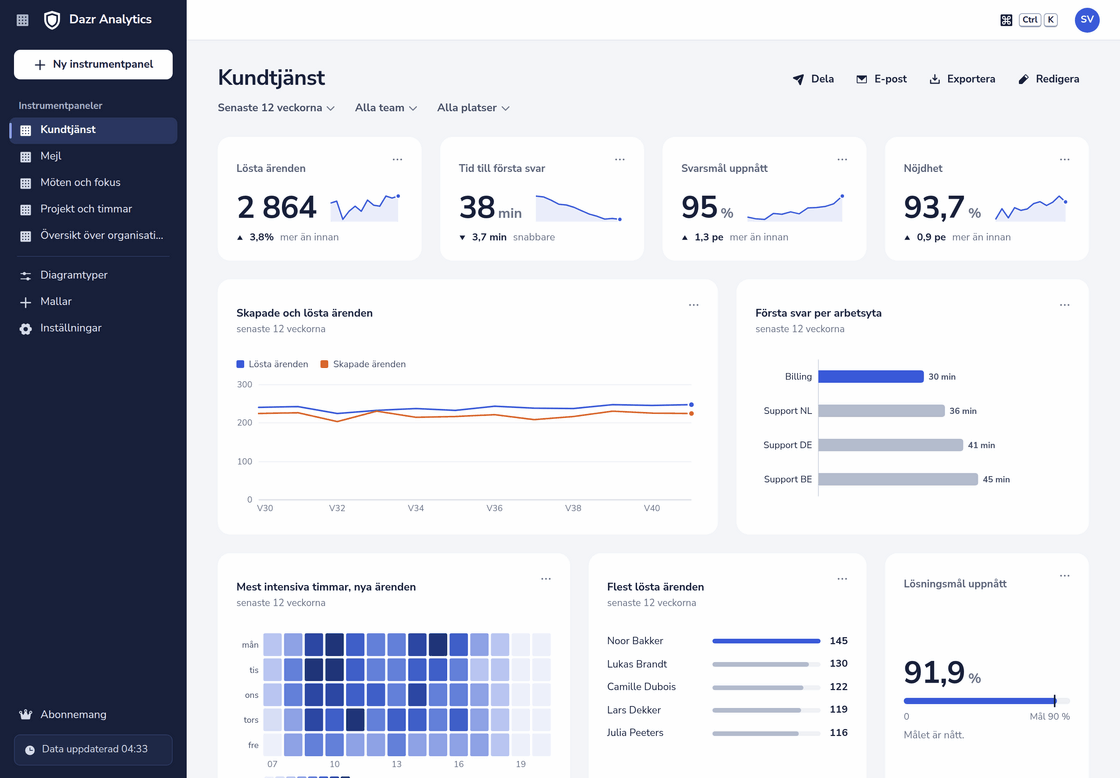This screenshot has height=778, width=1120.
Task: Click the E-post envelope icon
Action: coord(861,79)
